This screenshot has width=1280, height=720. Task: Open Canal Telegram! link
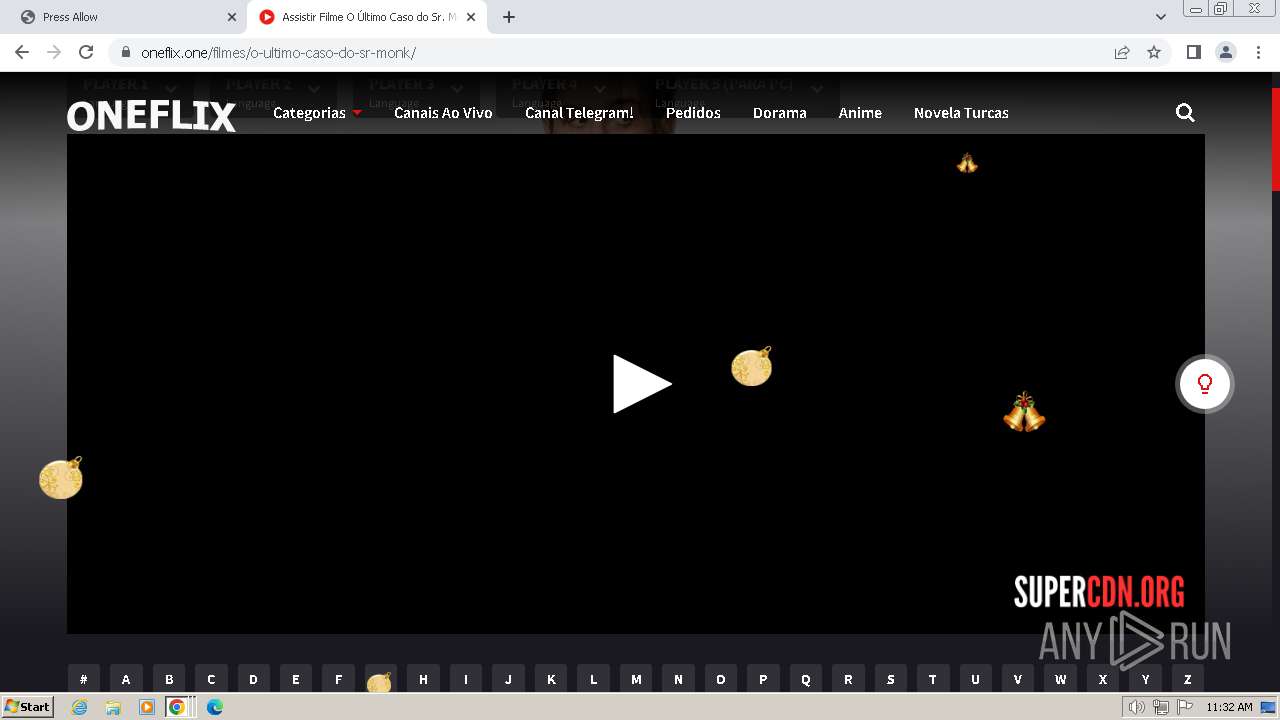pyautogui.click(x=579, y=113)
